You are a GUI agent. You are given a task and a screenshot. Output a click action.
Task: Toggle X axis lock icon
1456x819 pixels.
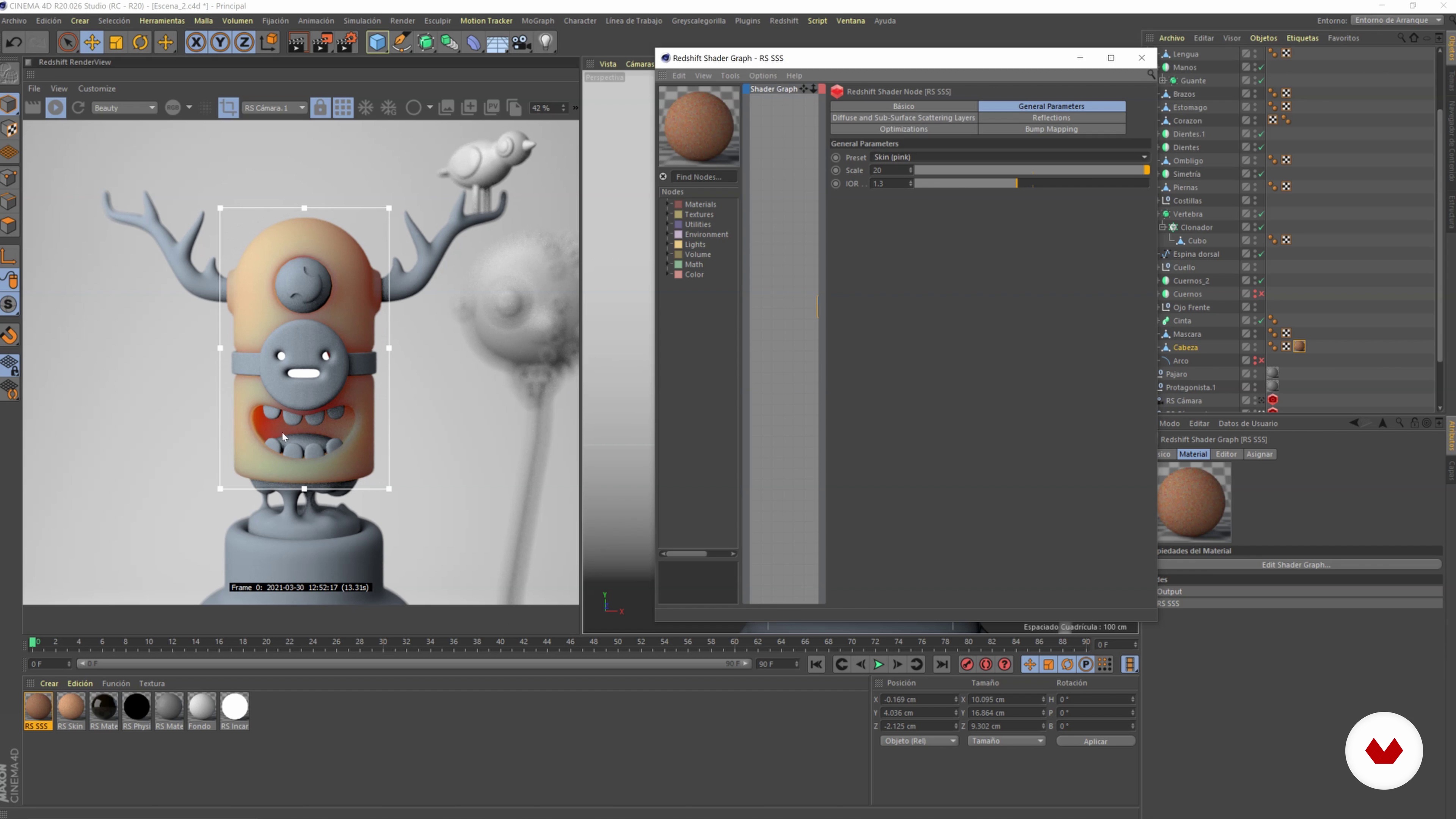pos(196,42)
